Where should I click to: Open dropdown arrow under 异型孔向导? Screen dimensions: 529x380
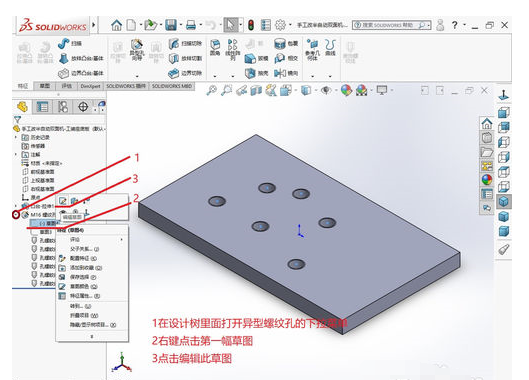[x=137, y=76]
